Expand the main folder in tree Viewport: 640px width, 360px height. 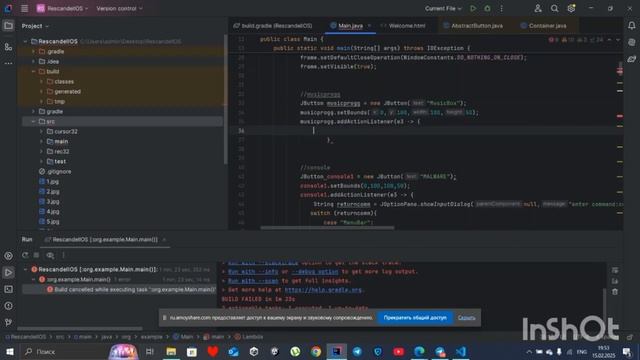[x=42, y=141]
